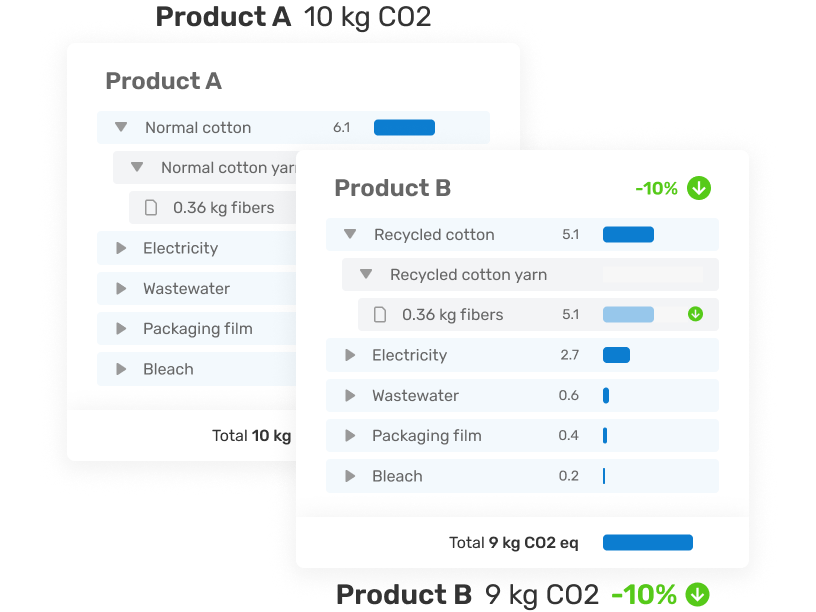Viewport: 816px width, 612px height.
Task: Collapse the Recycled cotton yarn row
Action: pos(366,274)
